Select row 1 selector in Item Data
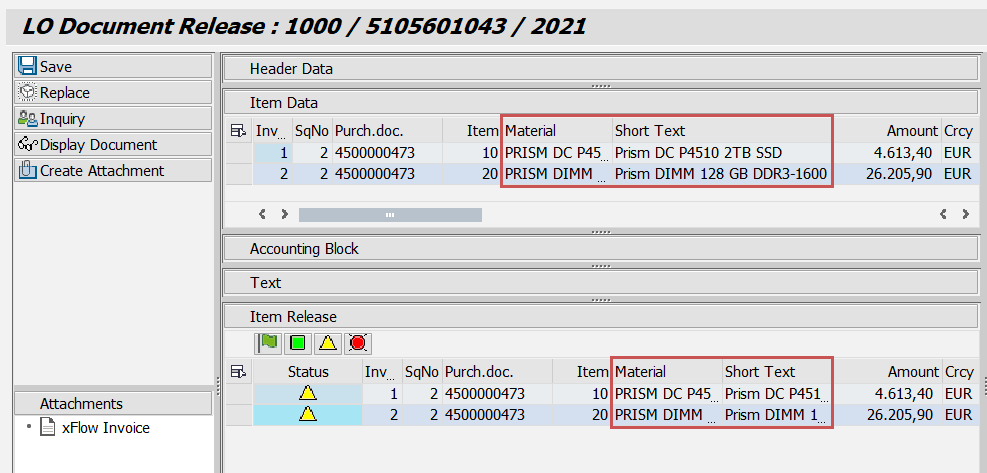Image resolution: width=987 pixels, height=473 pixels. coord(238,153)
